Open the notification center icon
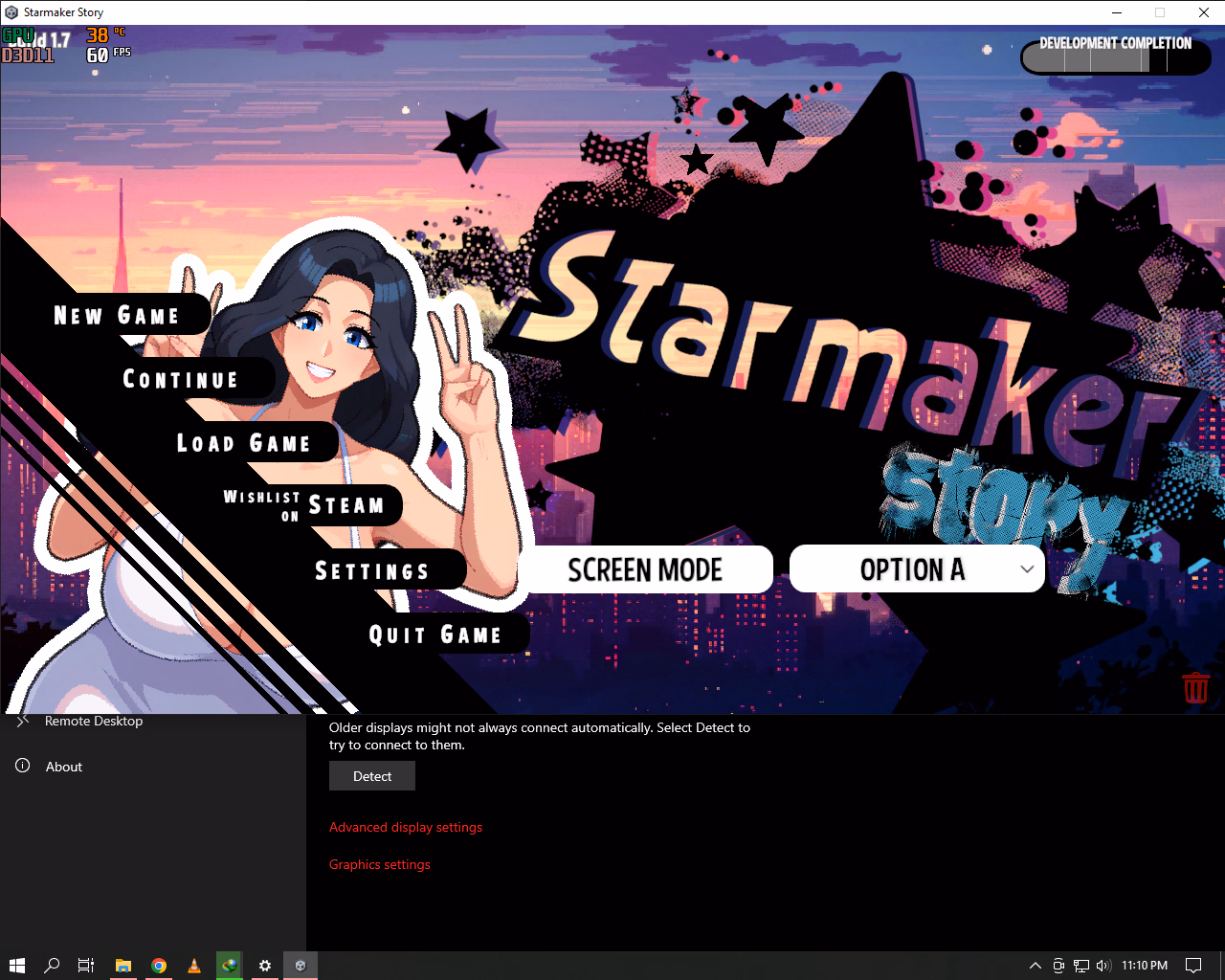Viewport: 1225px width, 980px height. [x=1193, y=966]
